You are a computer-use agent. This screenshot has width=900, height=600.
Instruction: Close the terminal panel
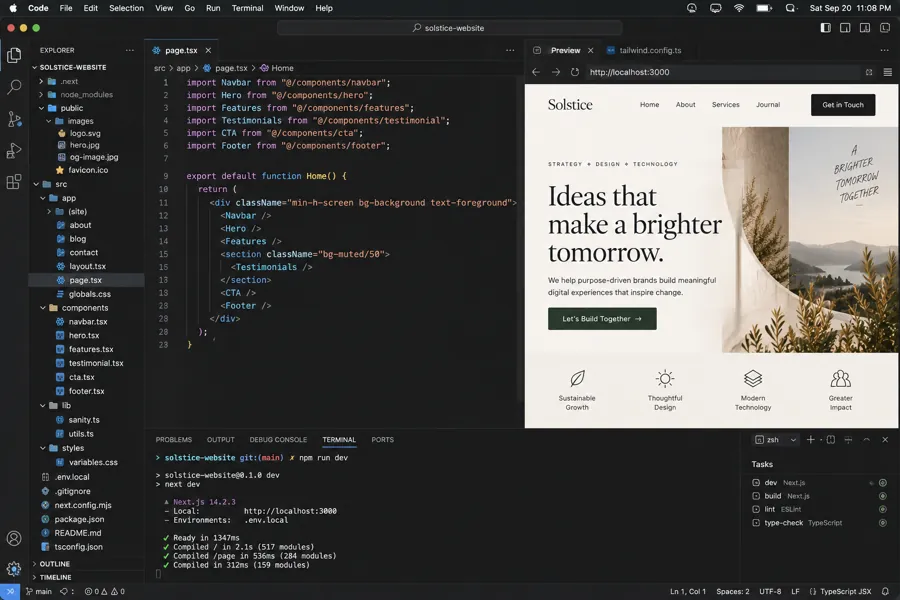coord(885,439)
